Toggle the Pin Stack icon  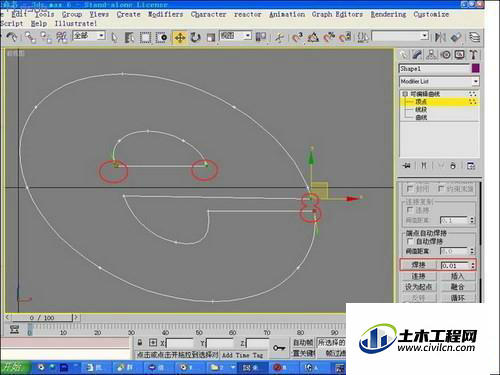click(x=406, y=166)
